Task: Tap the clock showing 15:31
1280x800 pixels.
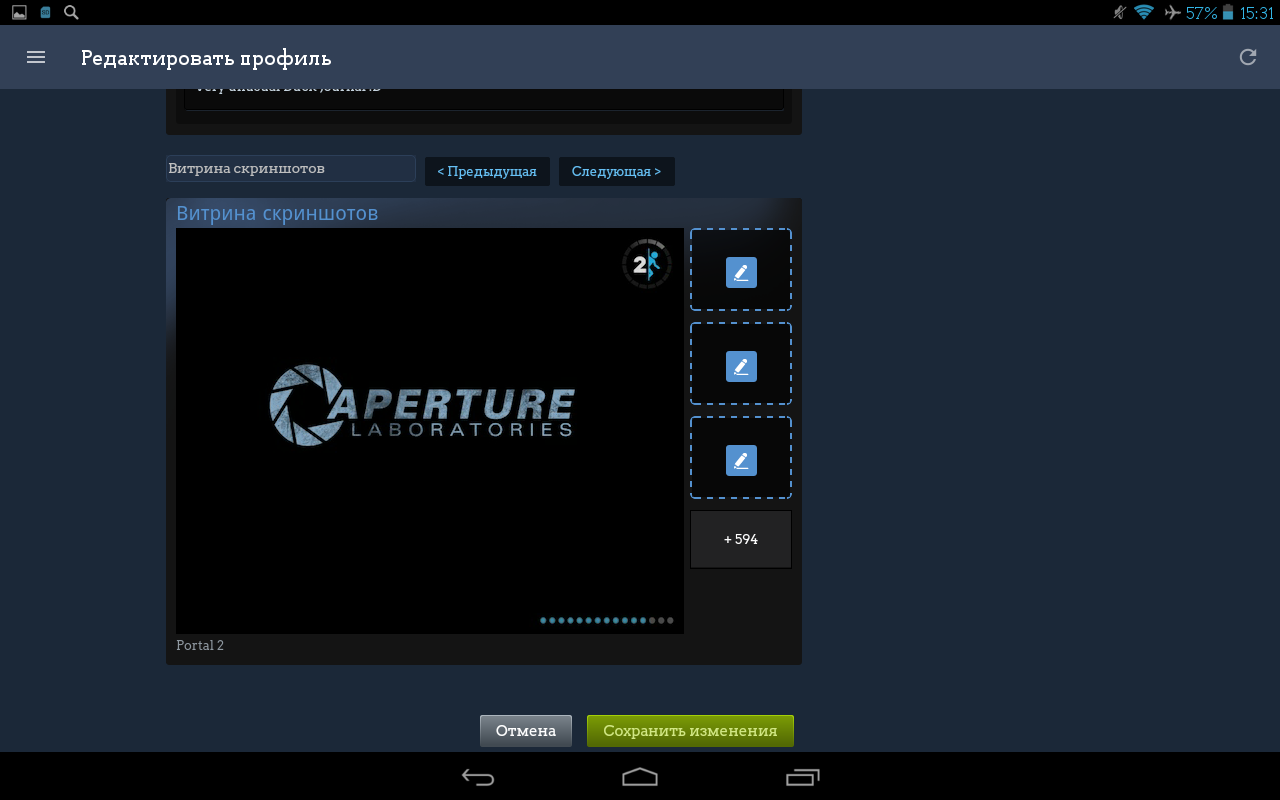Action: pyautogui.click(x=1256, y=13)
